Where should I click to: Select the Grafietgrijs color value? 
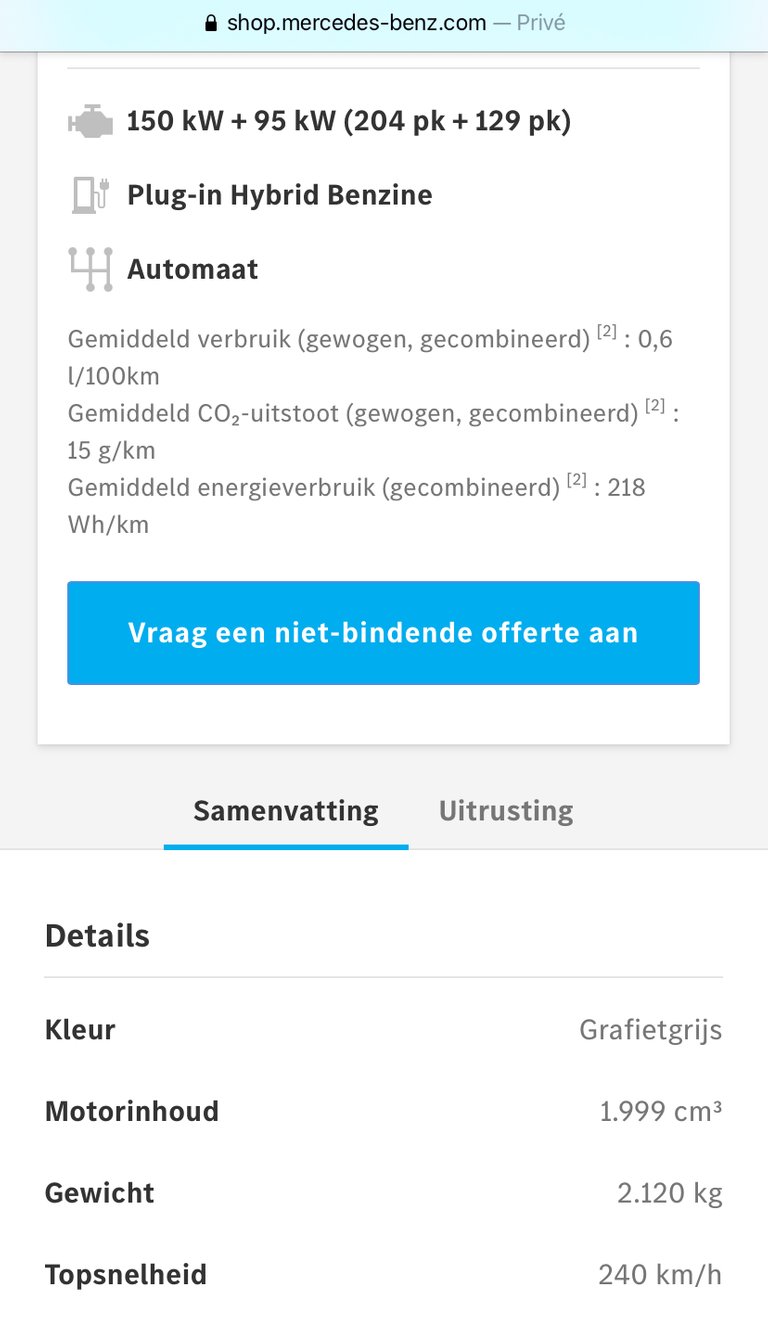(650, 1030)
